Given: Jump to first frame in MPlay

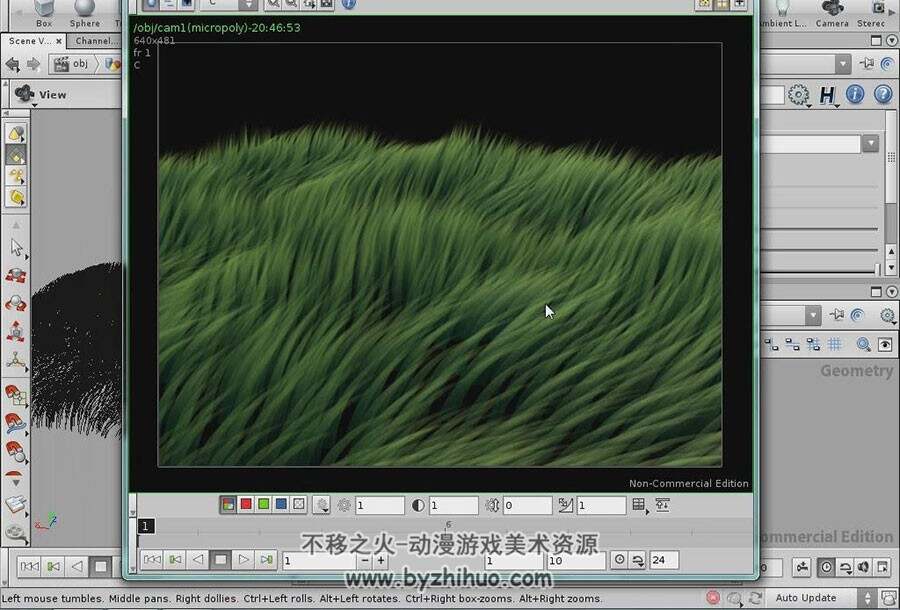Looking at the screenshot, I should click(152, 559).
